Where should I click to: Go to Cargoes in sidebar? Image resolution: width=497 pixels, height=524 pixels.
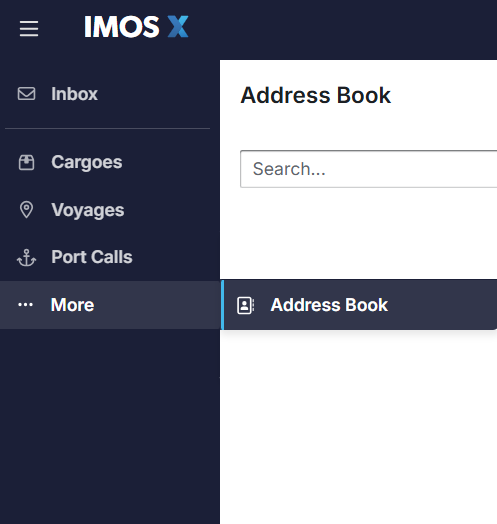point(110,162)
